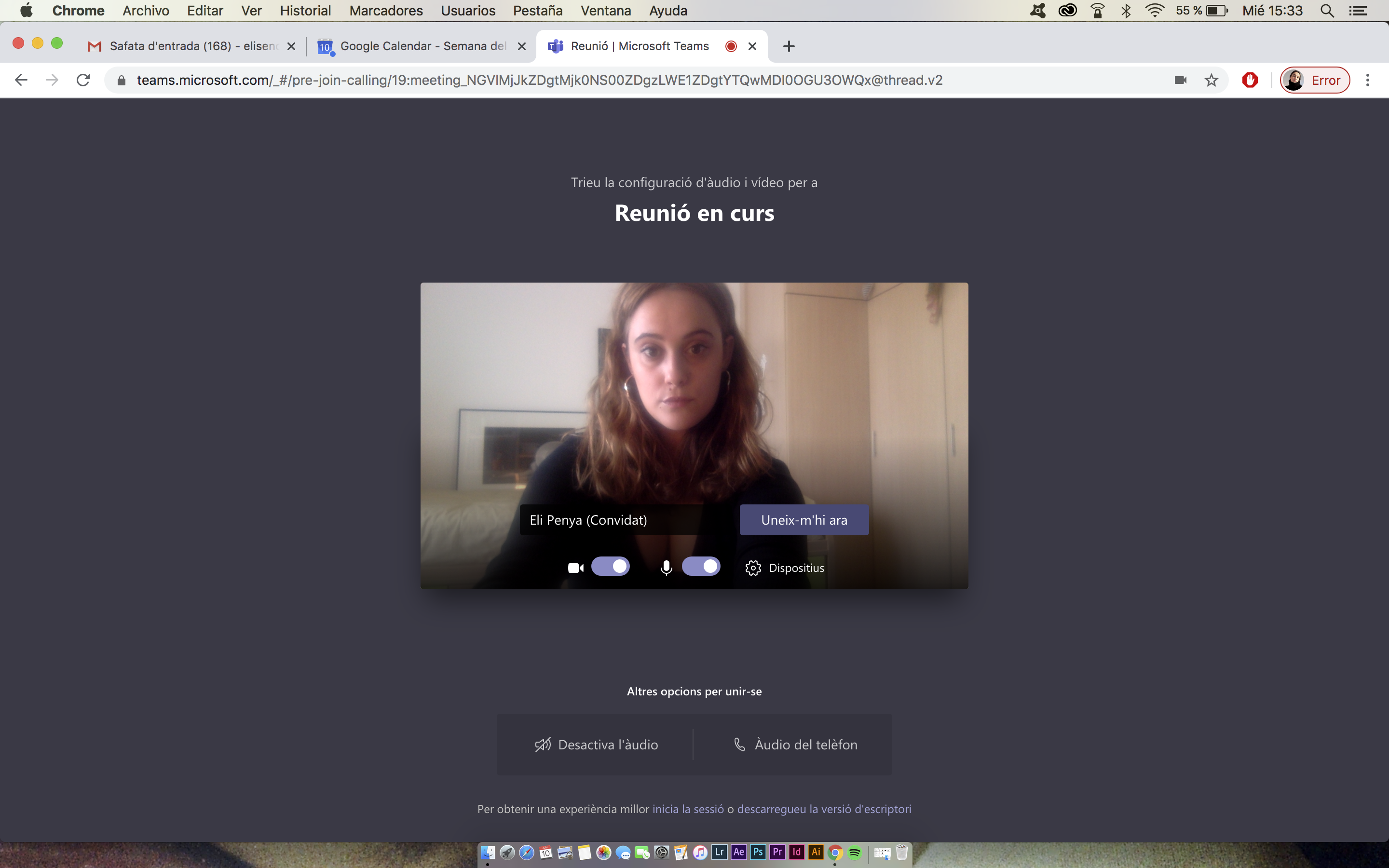
Task: Open the red ad-blocker extension icon
Action: [x=1250, y=80]
